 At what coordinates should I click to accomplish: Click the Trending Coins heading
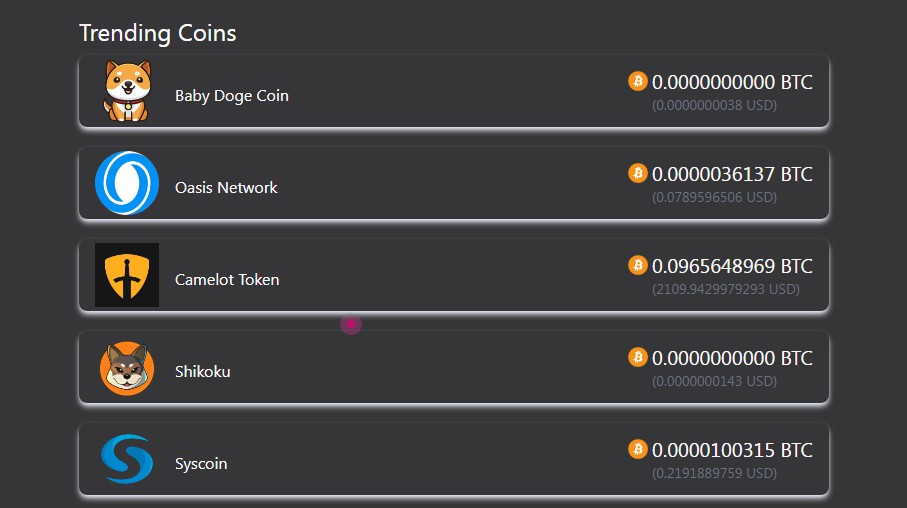[x=158, y=33]
